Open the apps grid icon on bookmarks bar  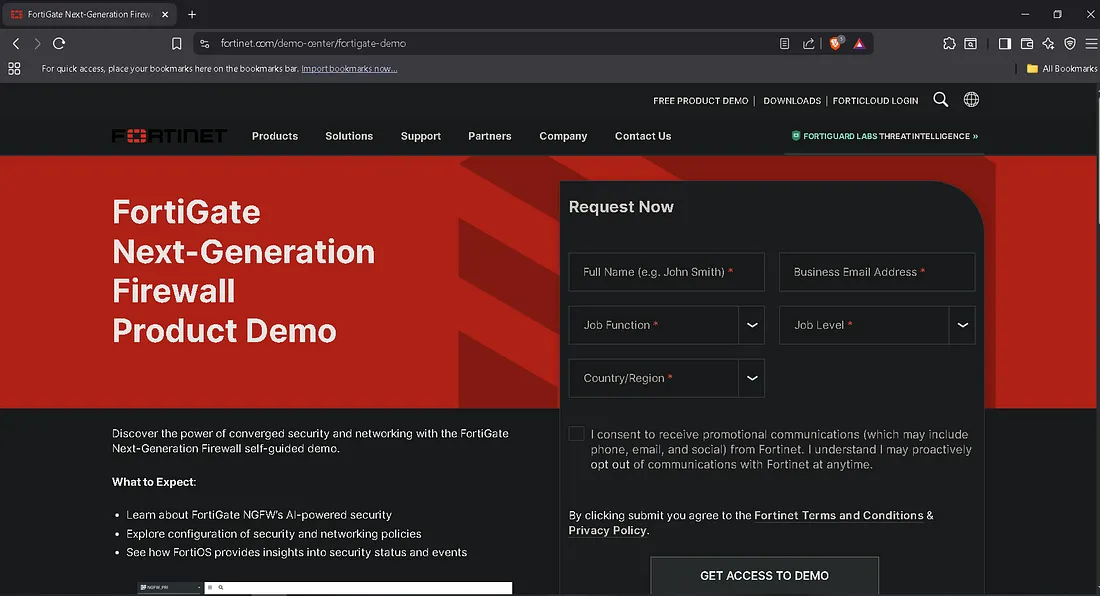coord(14,69)
